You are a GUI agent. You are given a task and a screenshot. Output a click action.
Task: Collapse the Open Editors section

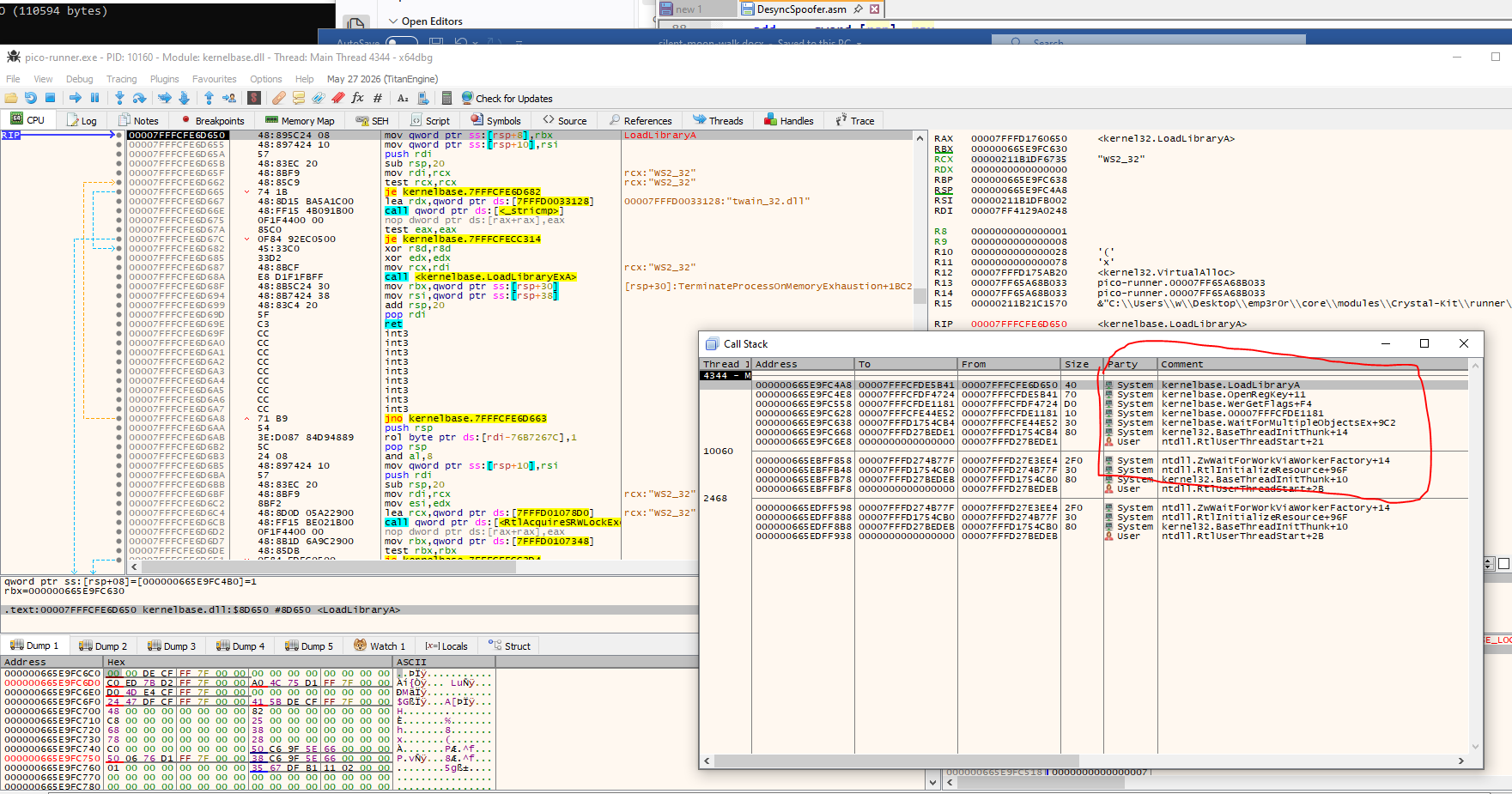(393, 21)
